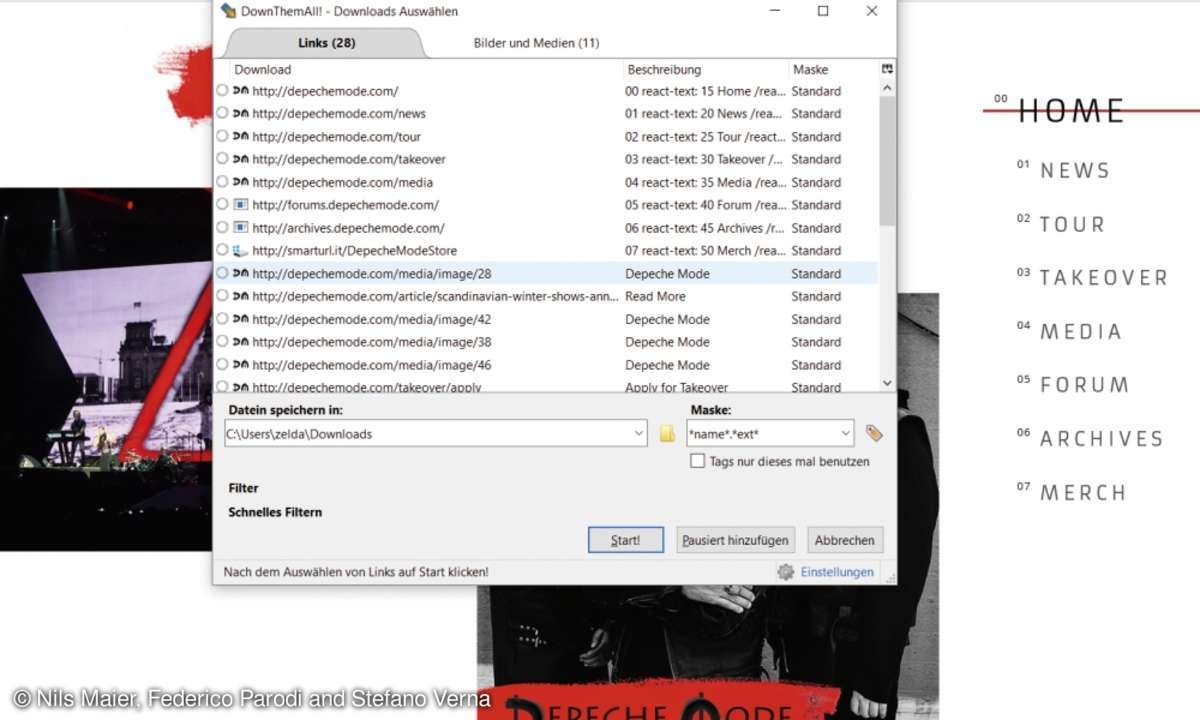Open the Maske dropdown arrow

pyautogui.click(x=845, y=433)
